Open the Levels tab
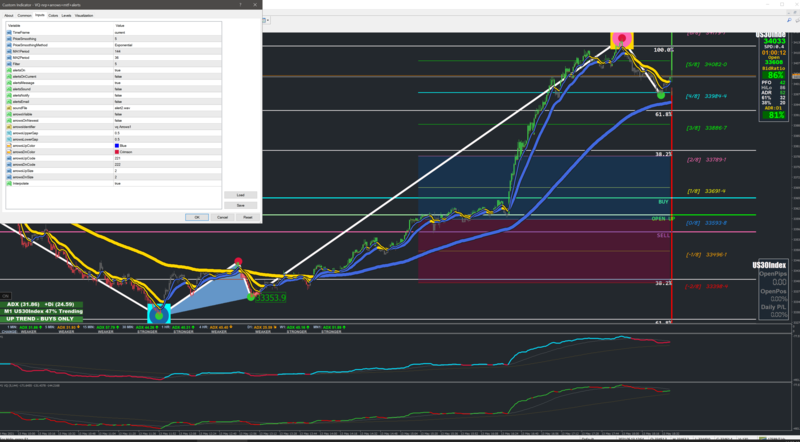800x442 pixels. click(x=66, y=15)
